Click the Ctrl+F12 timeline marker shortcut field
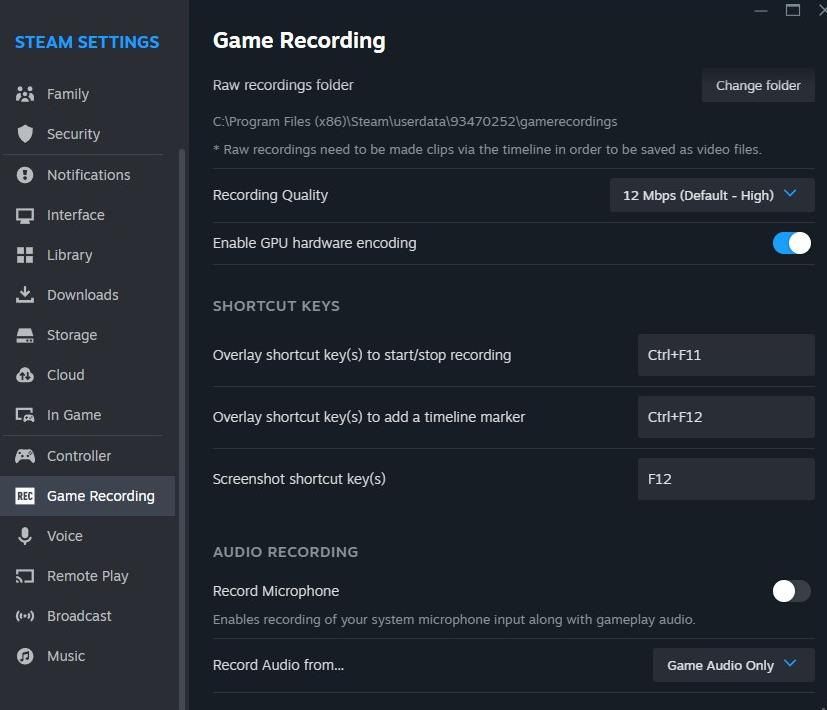This screenshot has width=827, height=710. (x=726, y=417)
